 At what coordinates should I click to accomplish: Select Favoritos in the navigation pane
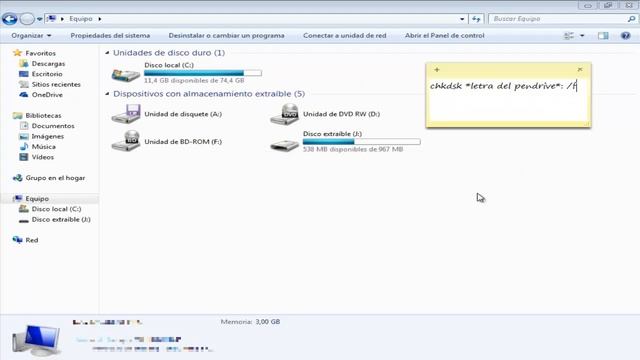point(40,53)
